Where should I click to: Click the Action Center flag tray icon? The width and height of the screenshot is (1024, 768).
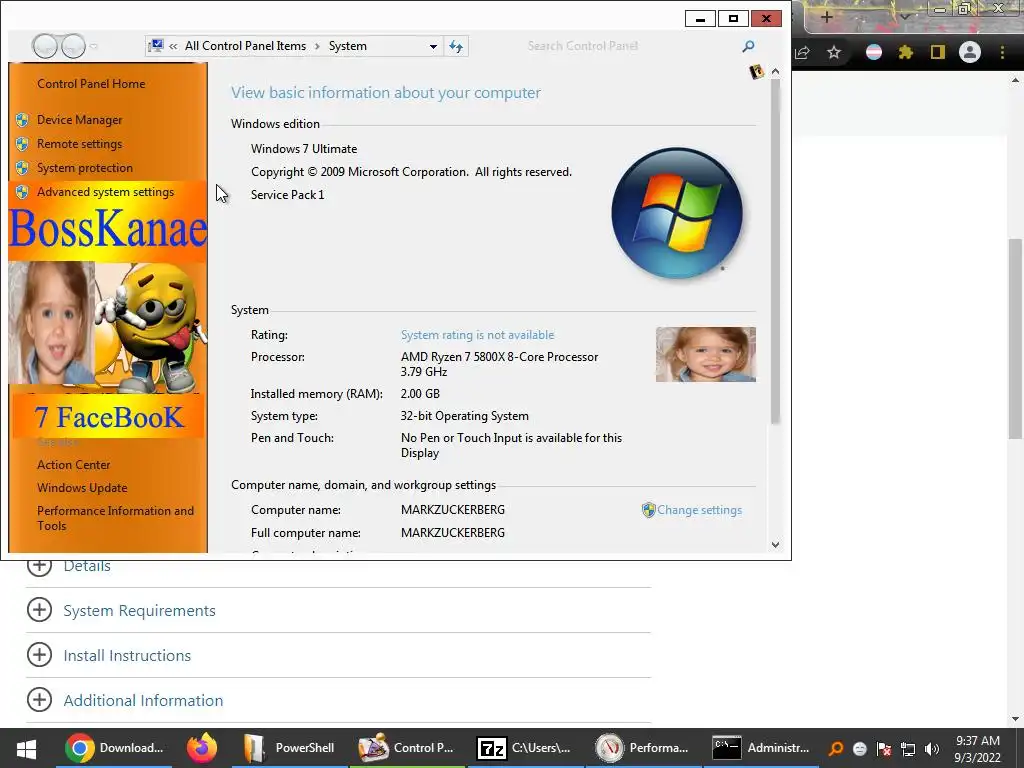(x=884, y=749)
